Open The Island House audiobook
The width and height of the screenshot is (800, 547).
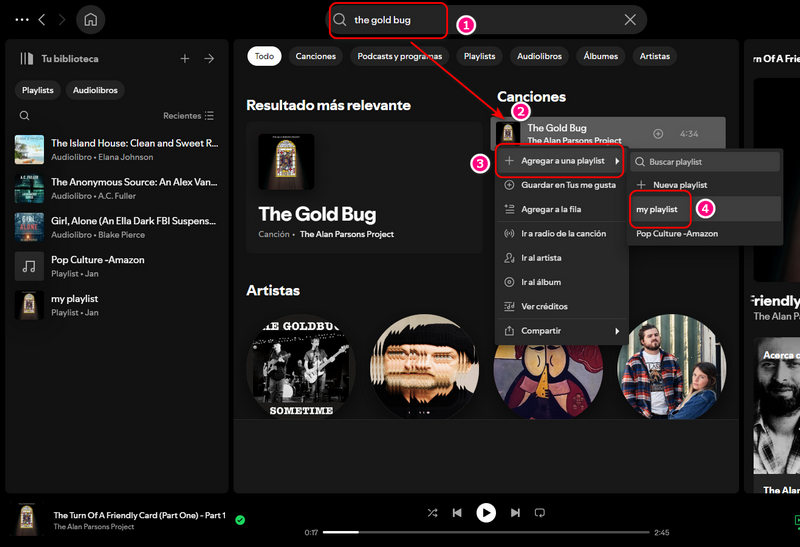[x=117, y=150]
